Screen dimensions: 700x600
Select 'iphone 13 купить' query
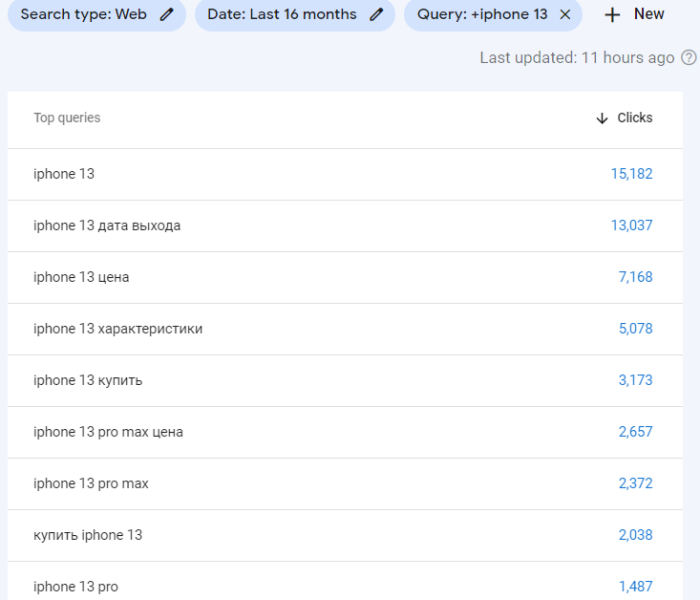345,380
